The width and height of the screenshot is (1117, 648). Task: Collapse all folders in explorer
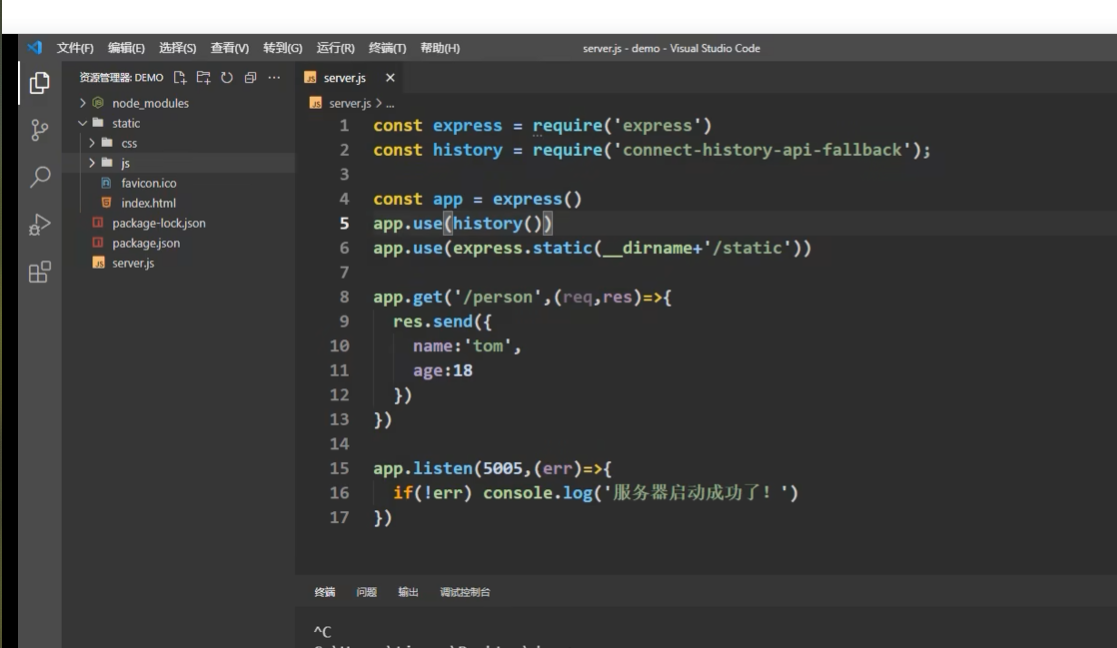(x=250, y=78)
